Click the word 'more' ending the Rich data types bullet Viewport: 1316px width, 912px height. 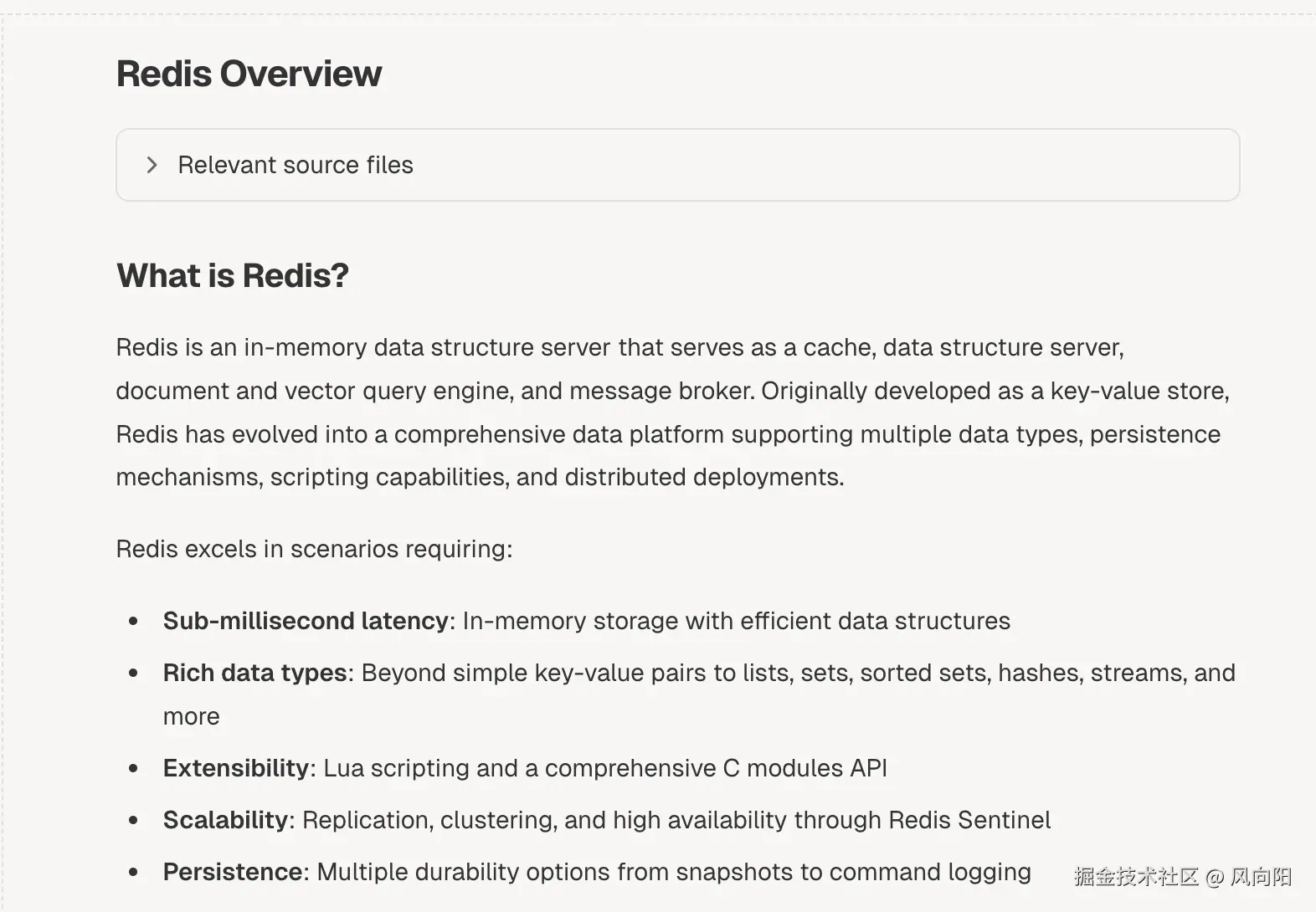191,716
